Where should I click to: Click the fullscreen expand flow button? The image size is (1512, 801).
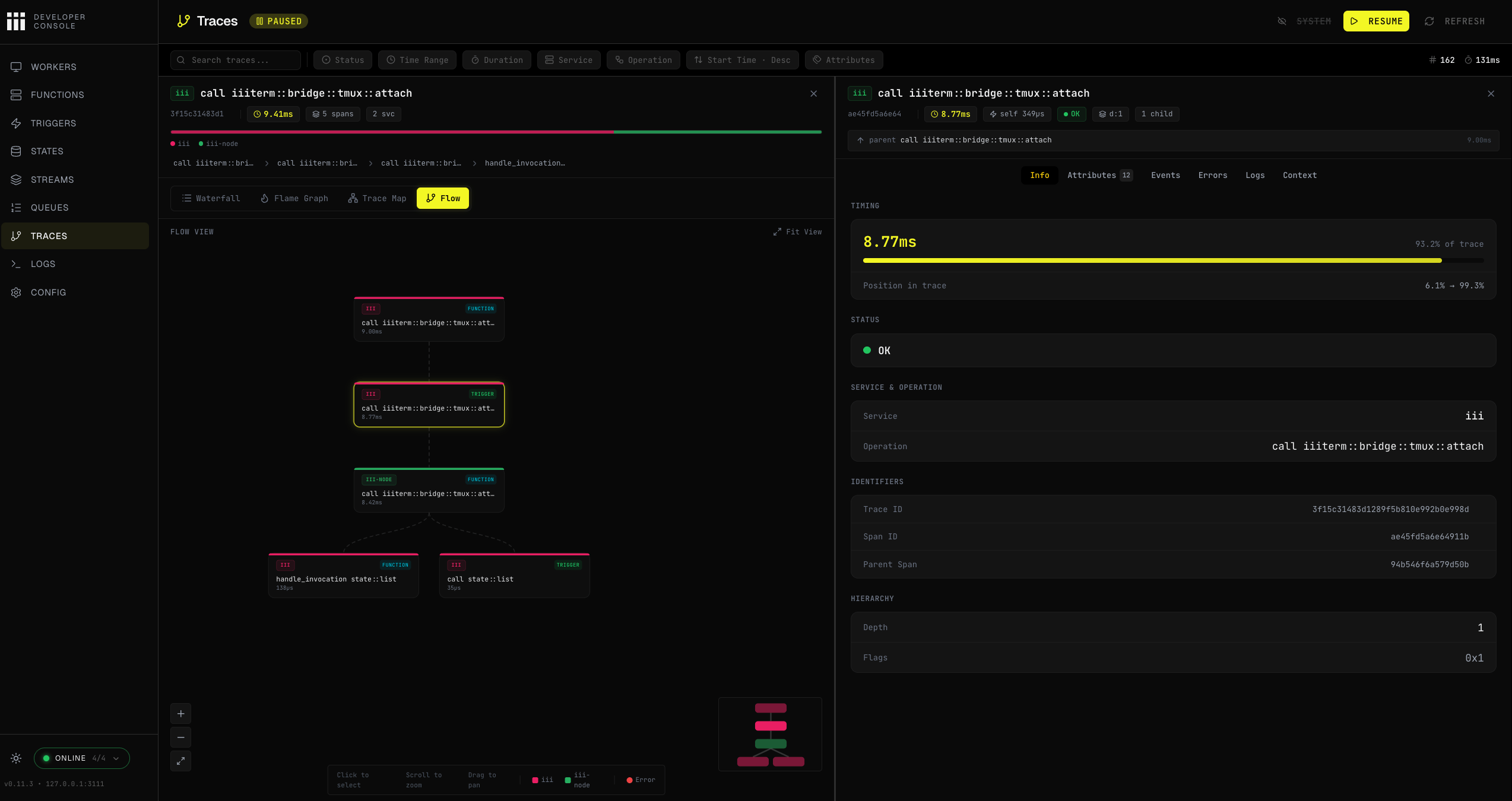(181, 761)
